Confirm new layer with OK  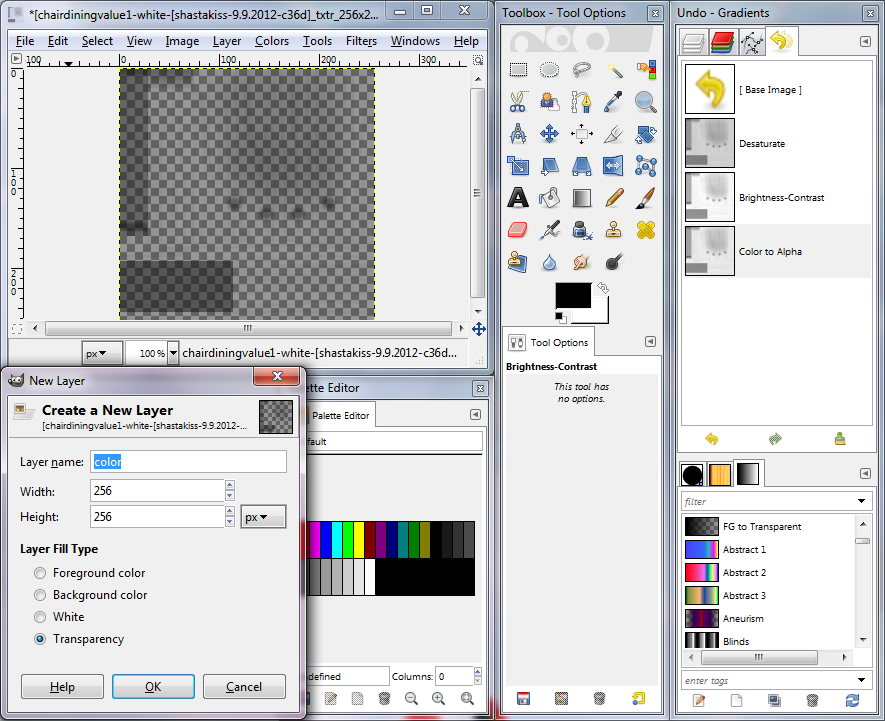coord(153,687)
